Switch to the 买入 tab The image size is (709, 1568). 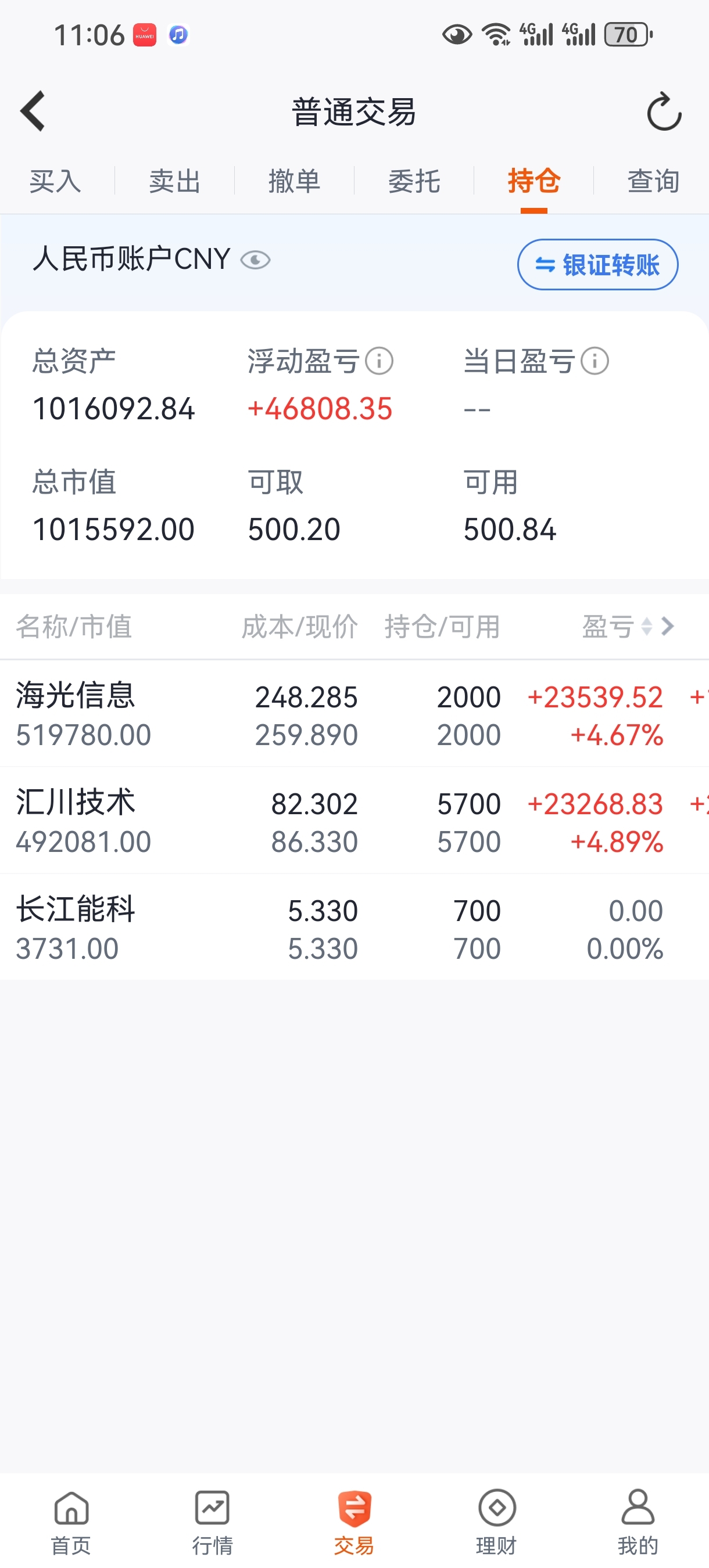click(55, 181)
